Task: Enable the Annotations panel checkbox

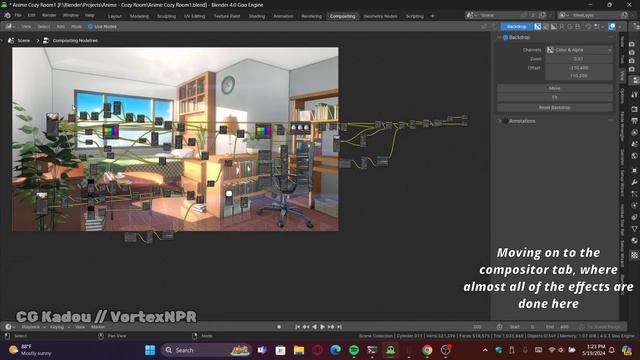Action: coord(505,121)
